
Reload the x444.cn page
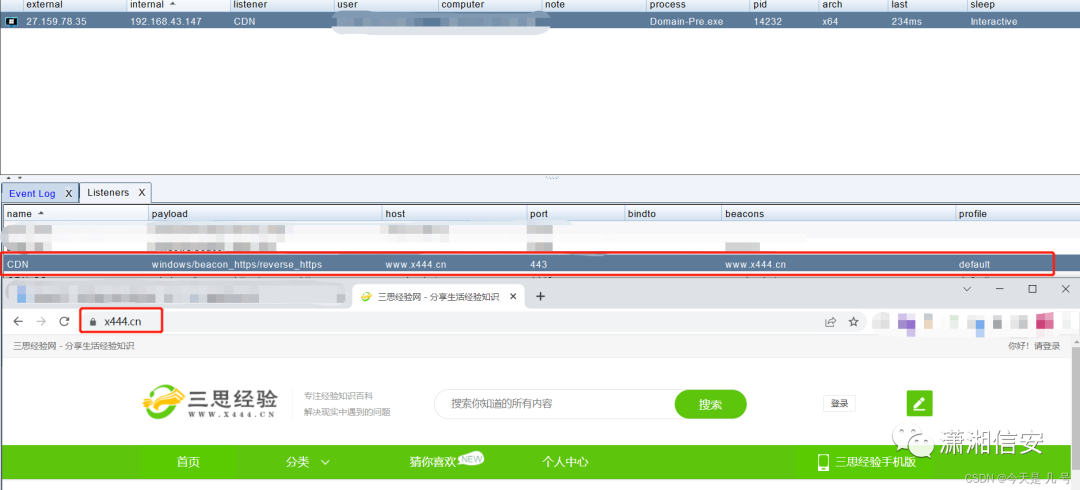click(64, 321)
